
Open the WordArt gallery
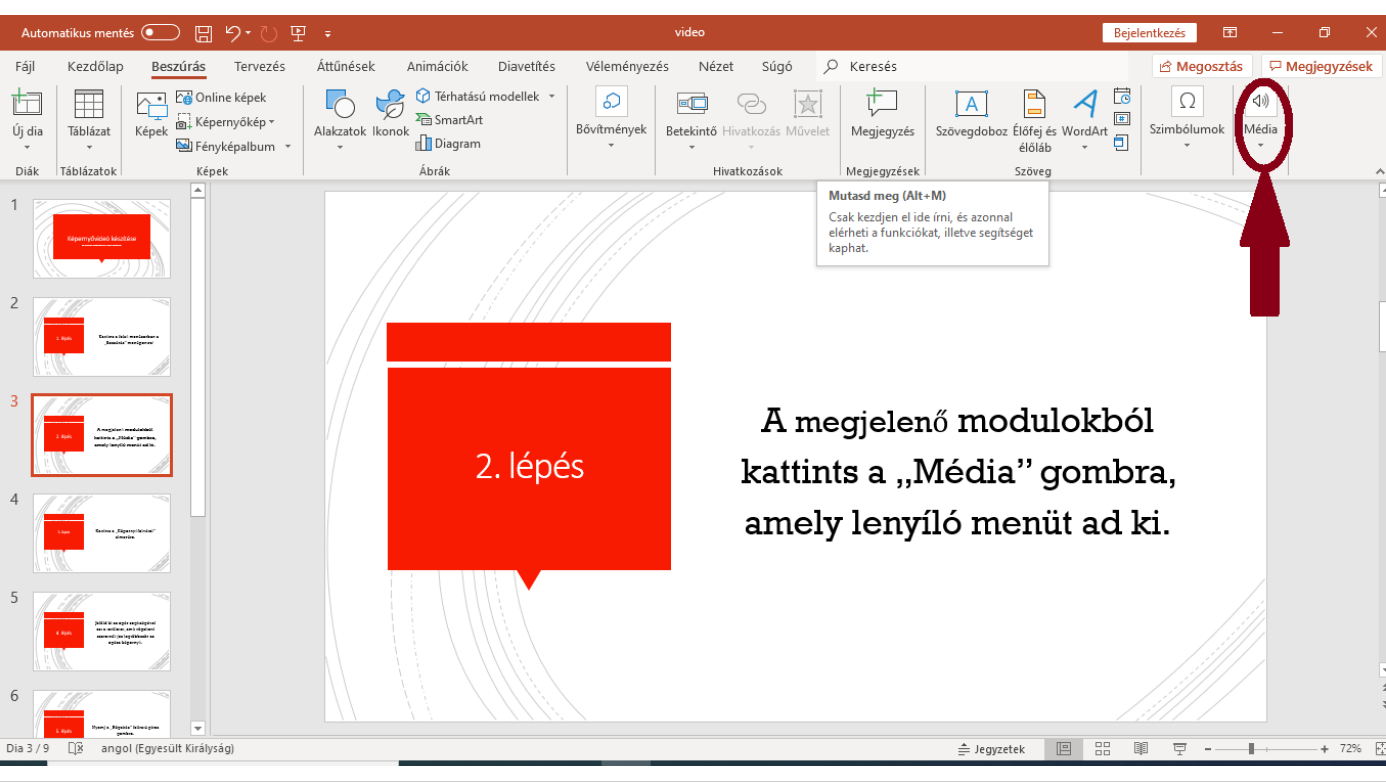click(x=1085, y=119)
